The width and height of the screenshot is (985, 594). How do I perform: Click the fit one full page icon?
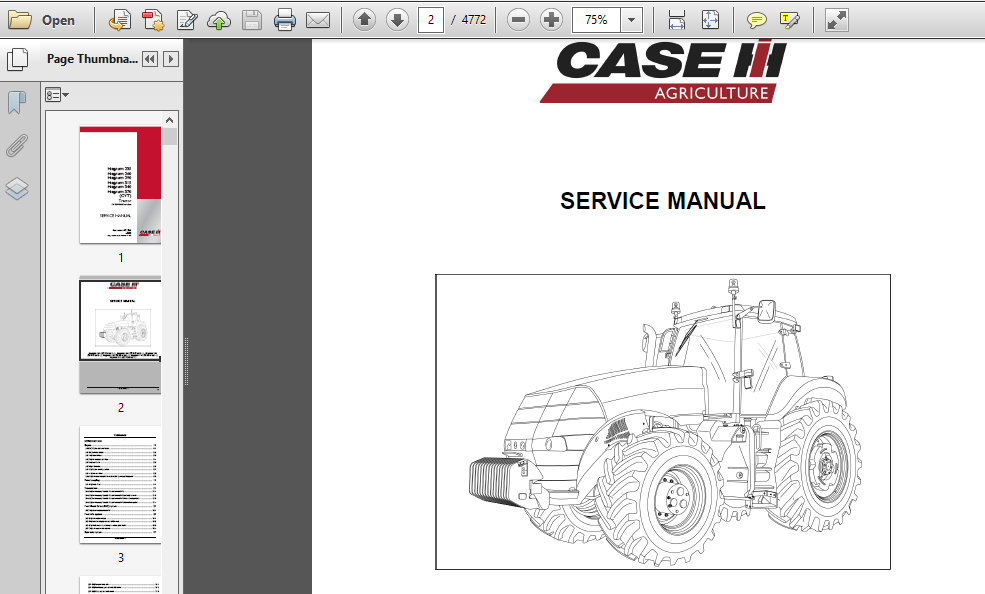(710, 20)
